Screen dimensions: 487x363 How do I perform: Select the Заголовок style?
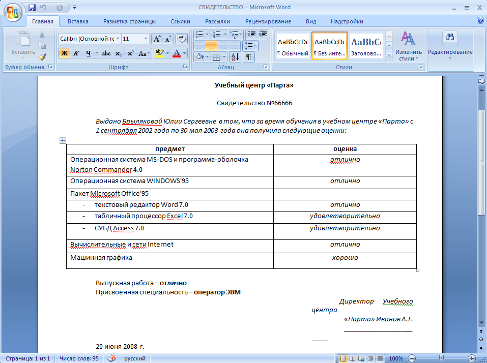click(x=366, y=46)
